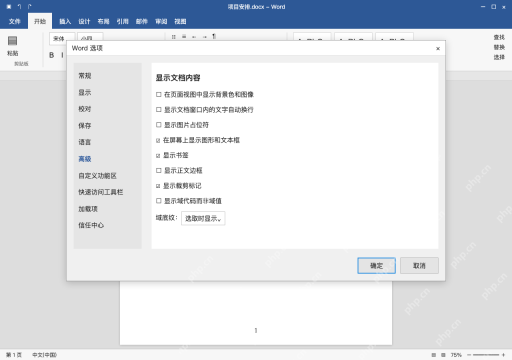
Task: Select 快速访问工具栏 in options sidebar
Action: tap(101, 192)
